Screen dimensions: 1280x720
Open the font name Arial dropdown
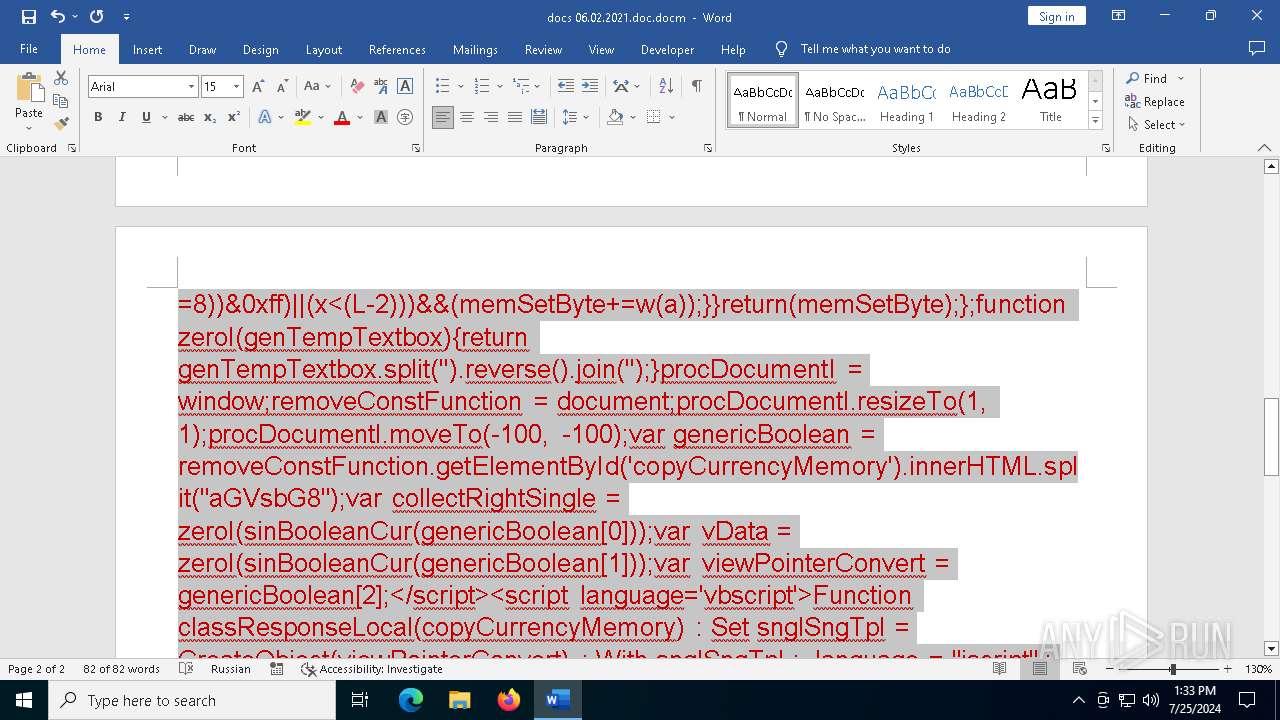click(x=191, y=87)
